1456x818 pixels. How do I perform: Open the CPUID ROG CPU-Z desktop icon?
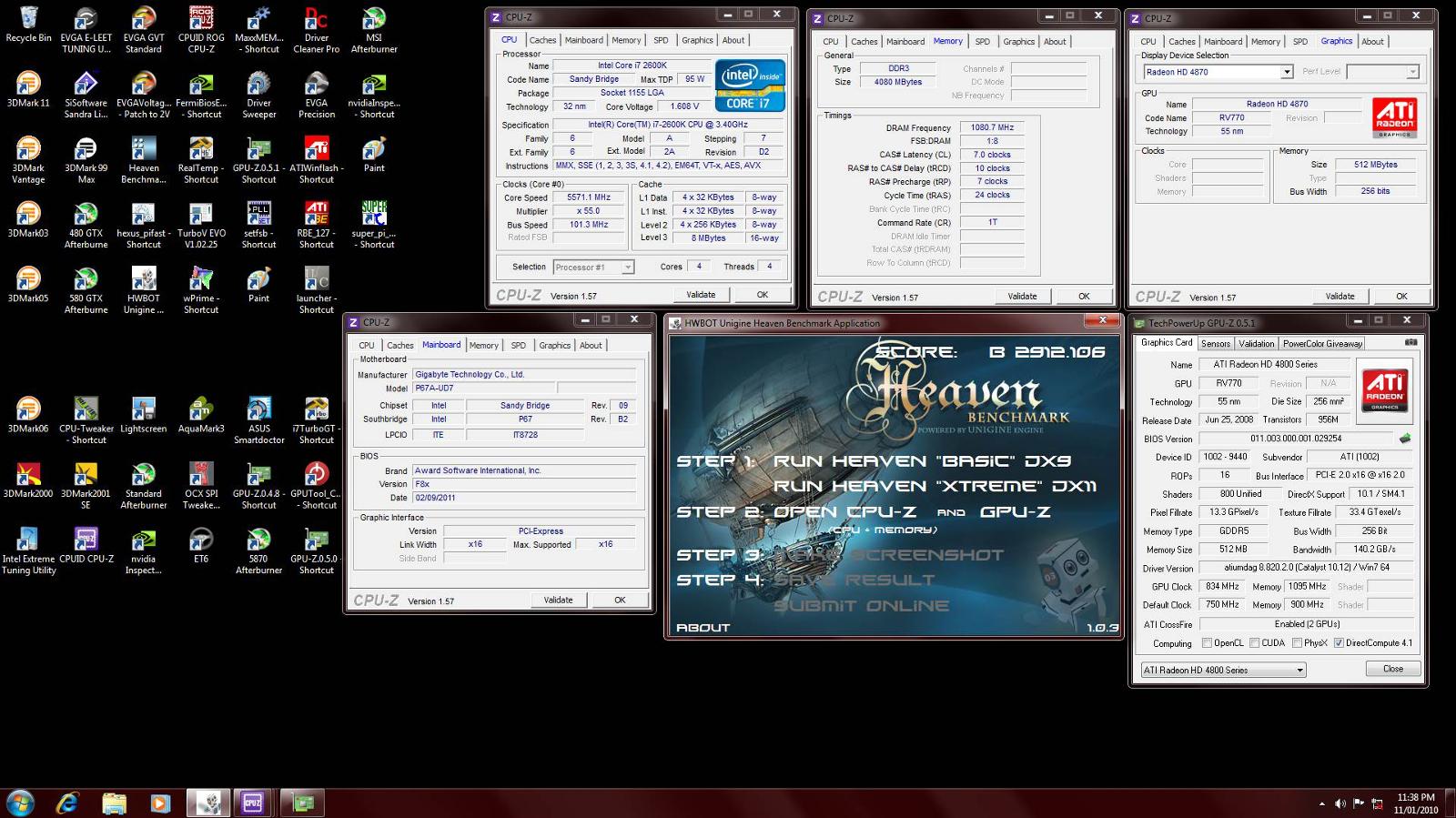pyautogui.click(x=201, y=30)
